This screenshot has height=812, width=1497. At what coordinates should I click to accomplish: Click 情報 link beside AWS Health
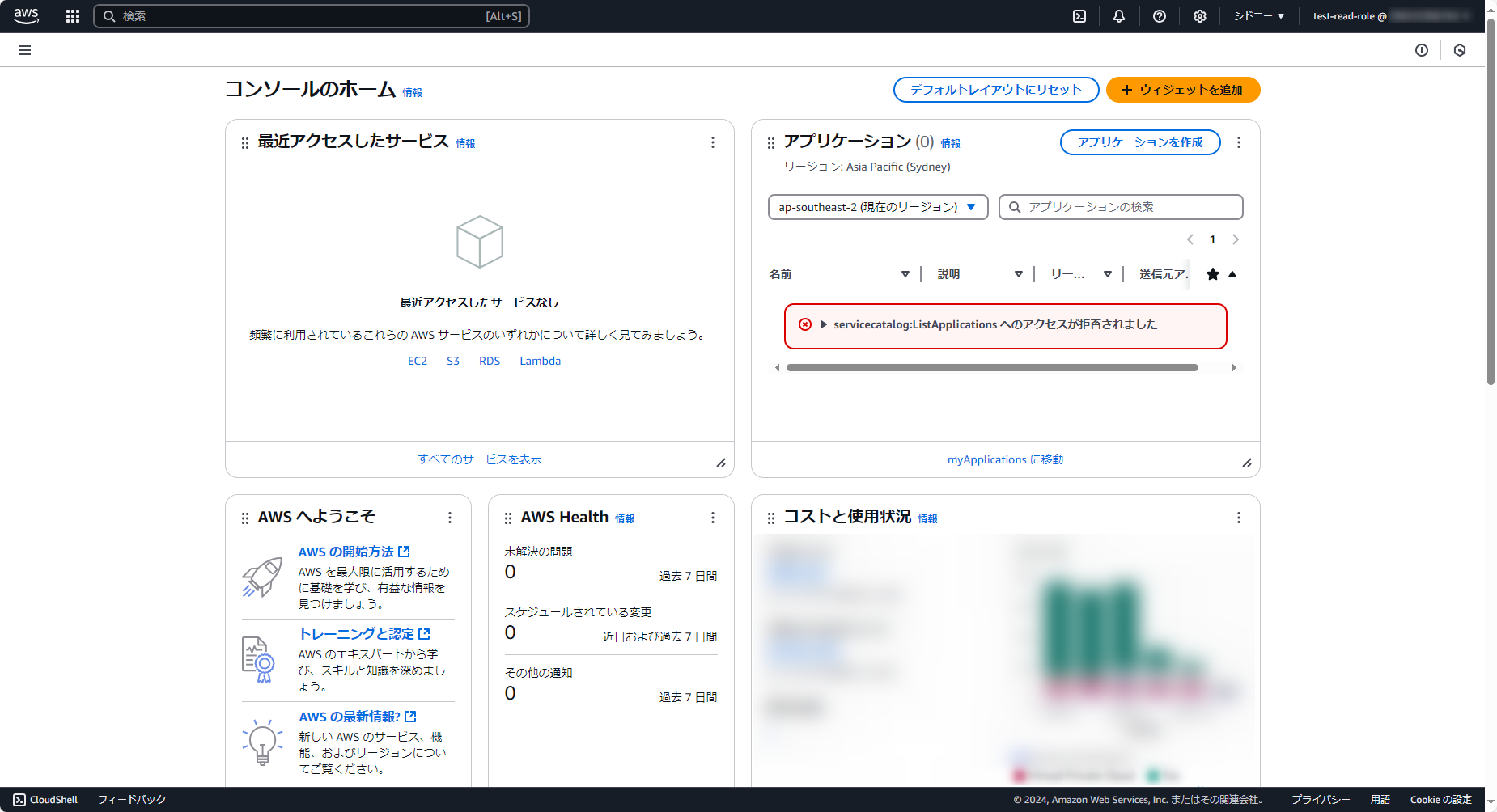tap(625, 519)
